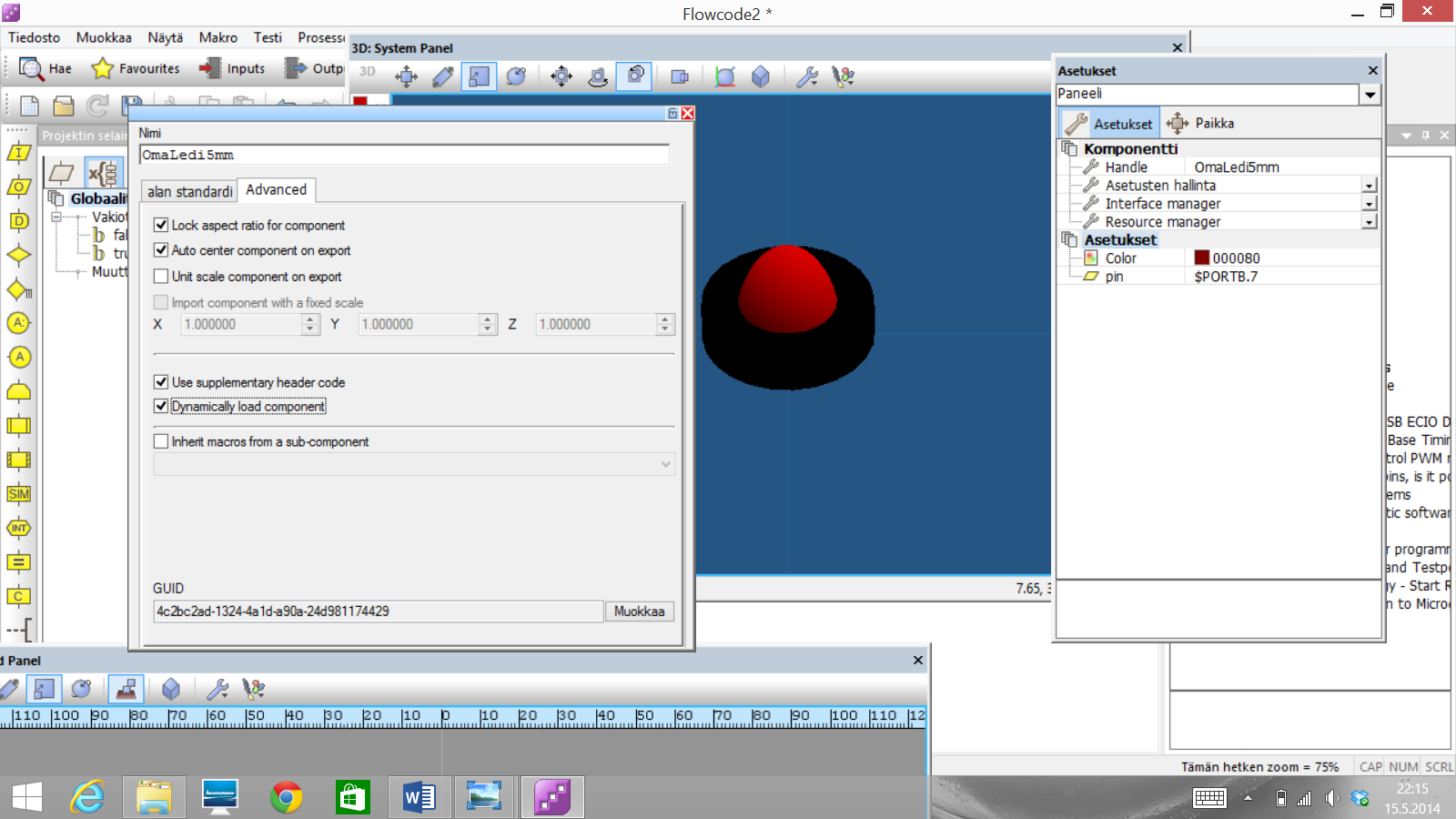Select the Input flowchart icon in the left toolbar

point(19,153)
